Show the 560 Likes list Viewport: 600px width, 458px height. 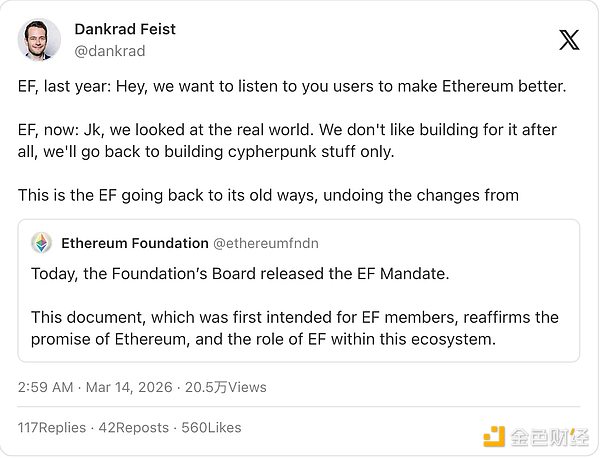(211, 427)
